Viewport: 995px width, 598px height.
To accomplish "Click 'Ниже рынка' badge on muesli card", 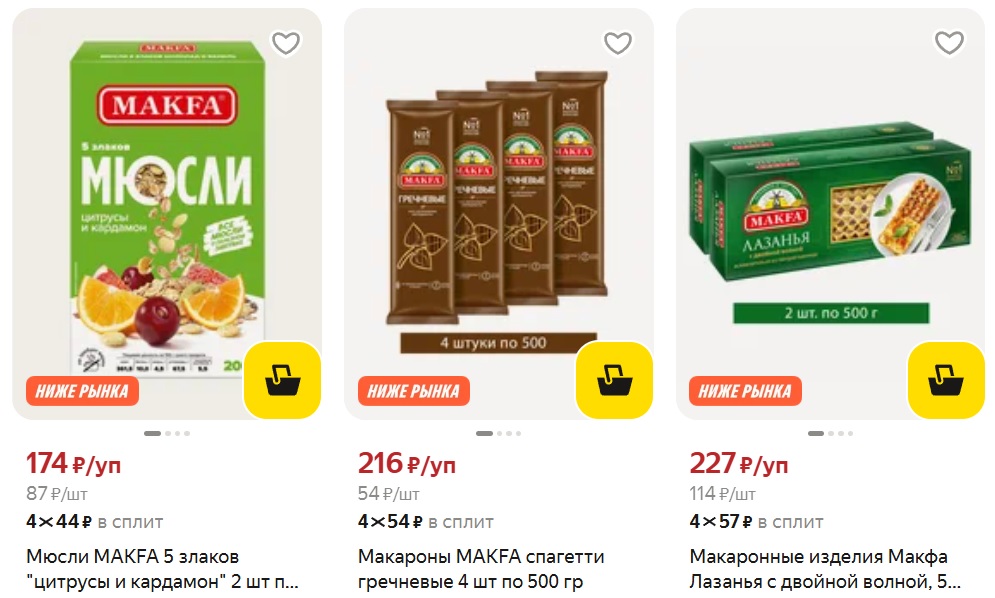I will 82,391.
